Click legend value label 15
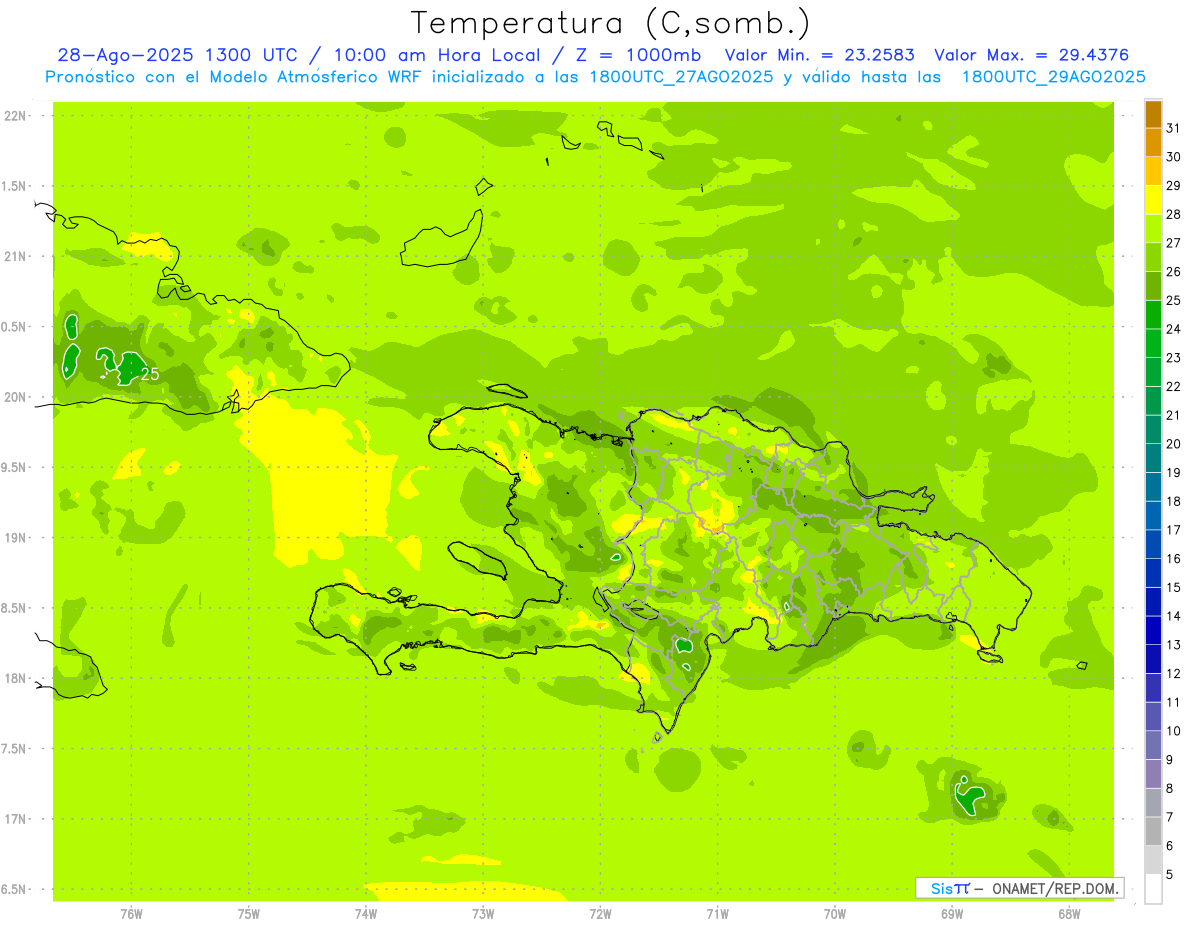 (x=1174, y=587)
